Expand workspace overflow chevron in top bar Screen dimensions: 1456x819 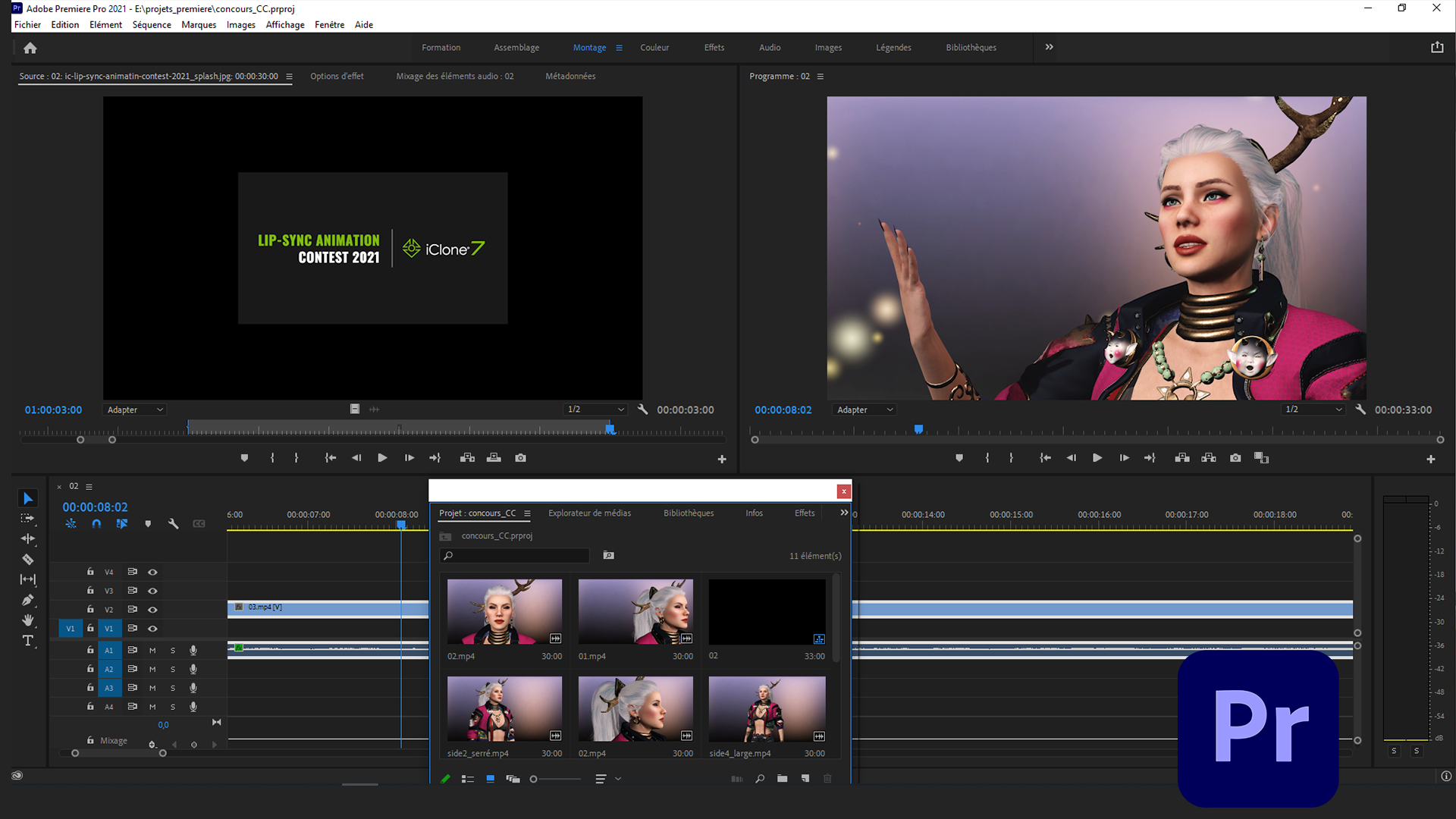(1050, 47)
